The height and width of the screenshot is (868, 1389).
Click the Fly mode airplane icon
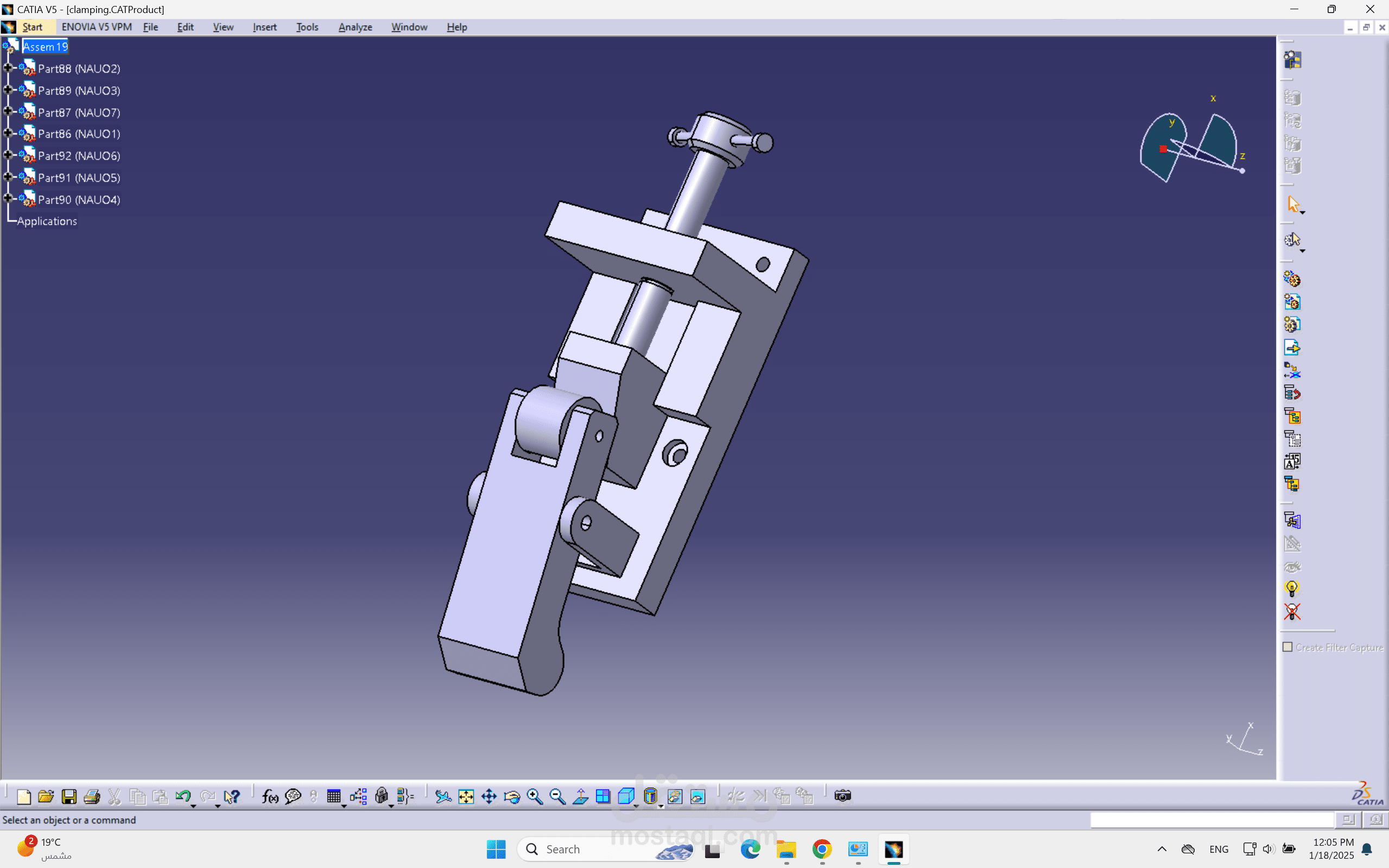pos(442,796)
